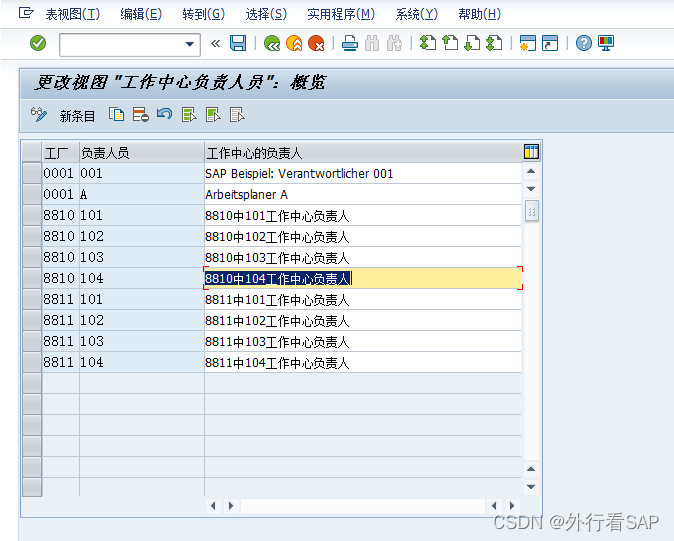Go to previous page icon
This screenshot has width=674, height=541.
[x=450, y=43]
